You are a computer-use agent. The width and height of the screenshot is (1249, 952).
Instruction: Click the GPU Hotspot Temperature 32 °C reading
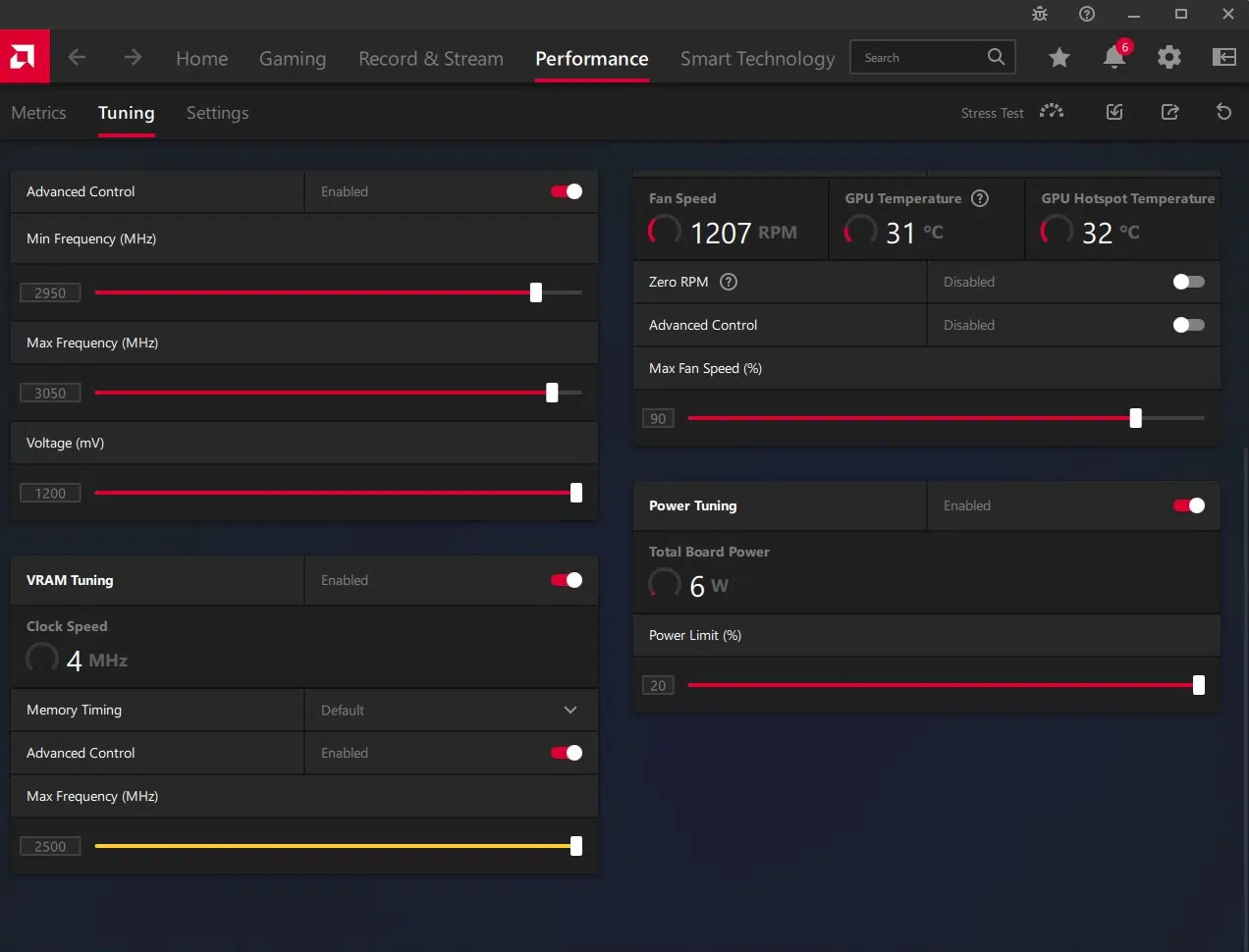pyautogui.click(x=1091, y=233)
